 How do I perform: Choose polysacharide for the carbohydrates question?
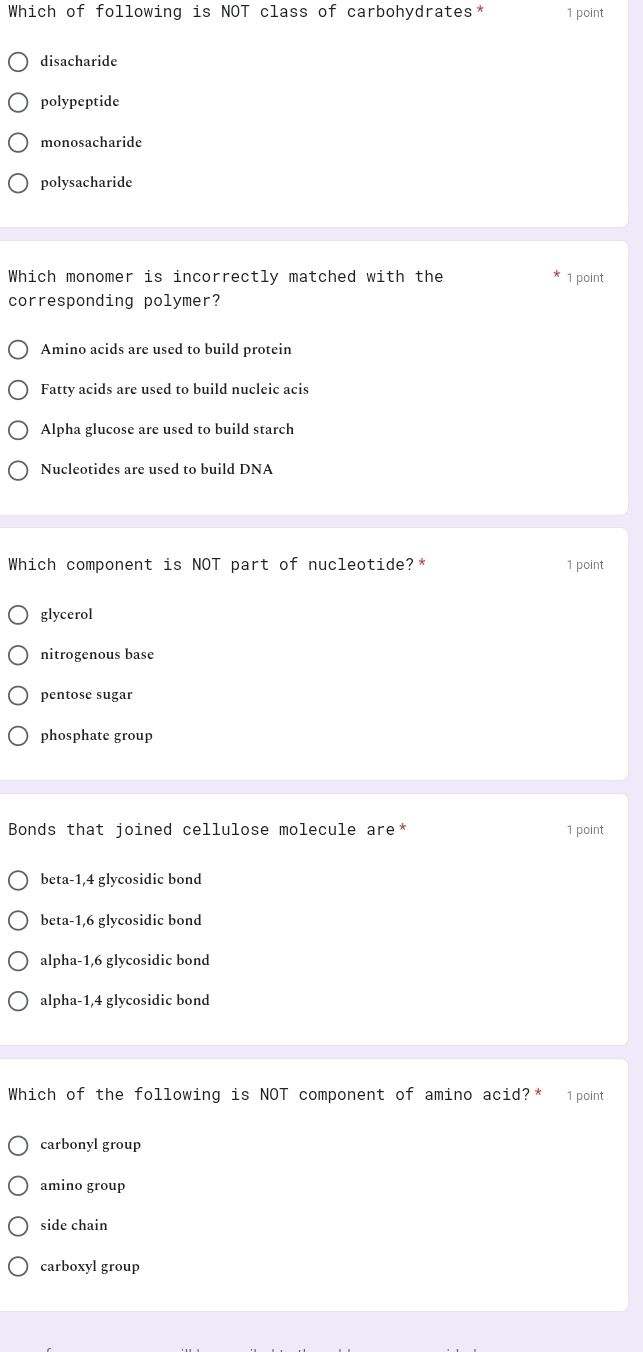18,183
